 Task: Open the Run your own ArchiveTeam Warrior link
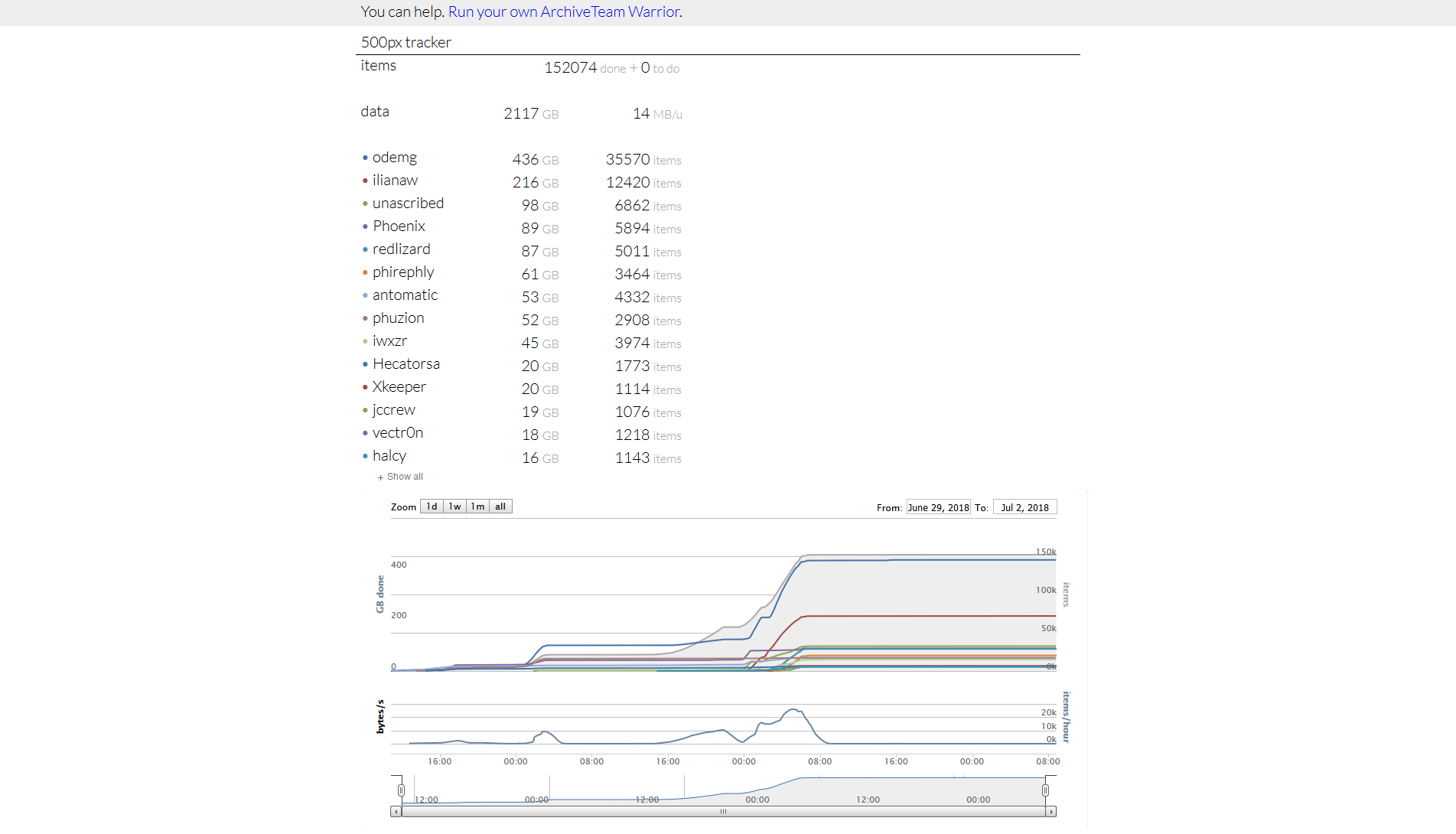(564, 11)
